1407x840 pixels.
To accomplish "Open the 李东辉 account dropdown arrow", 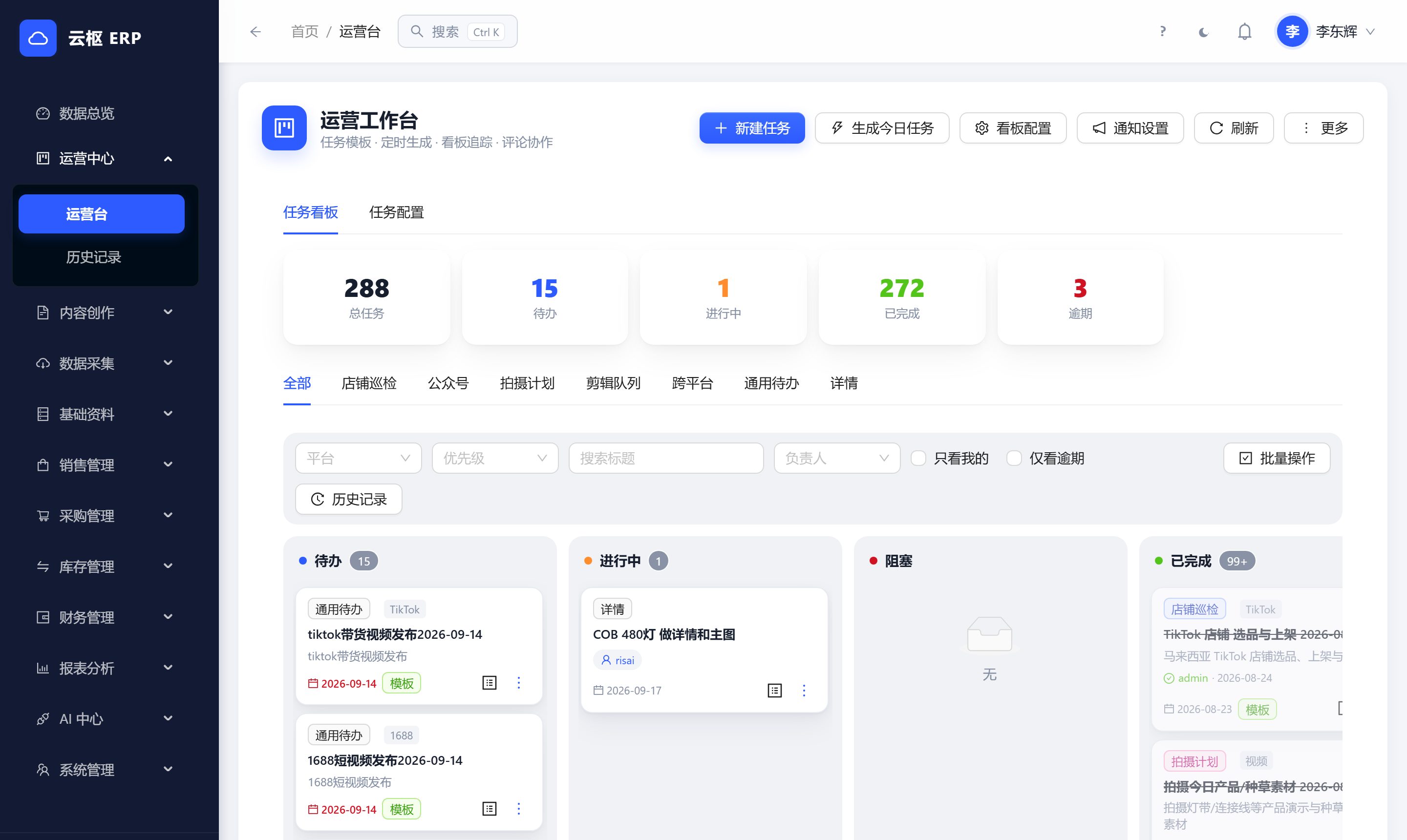I will pyautogui.click(x=1370, y=32).
